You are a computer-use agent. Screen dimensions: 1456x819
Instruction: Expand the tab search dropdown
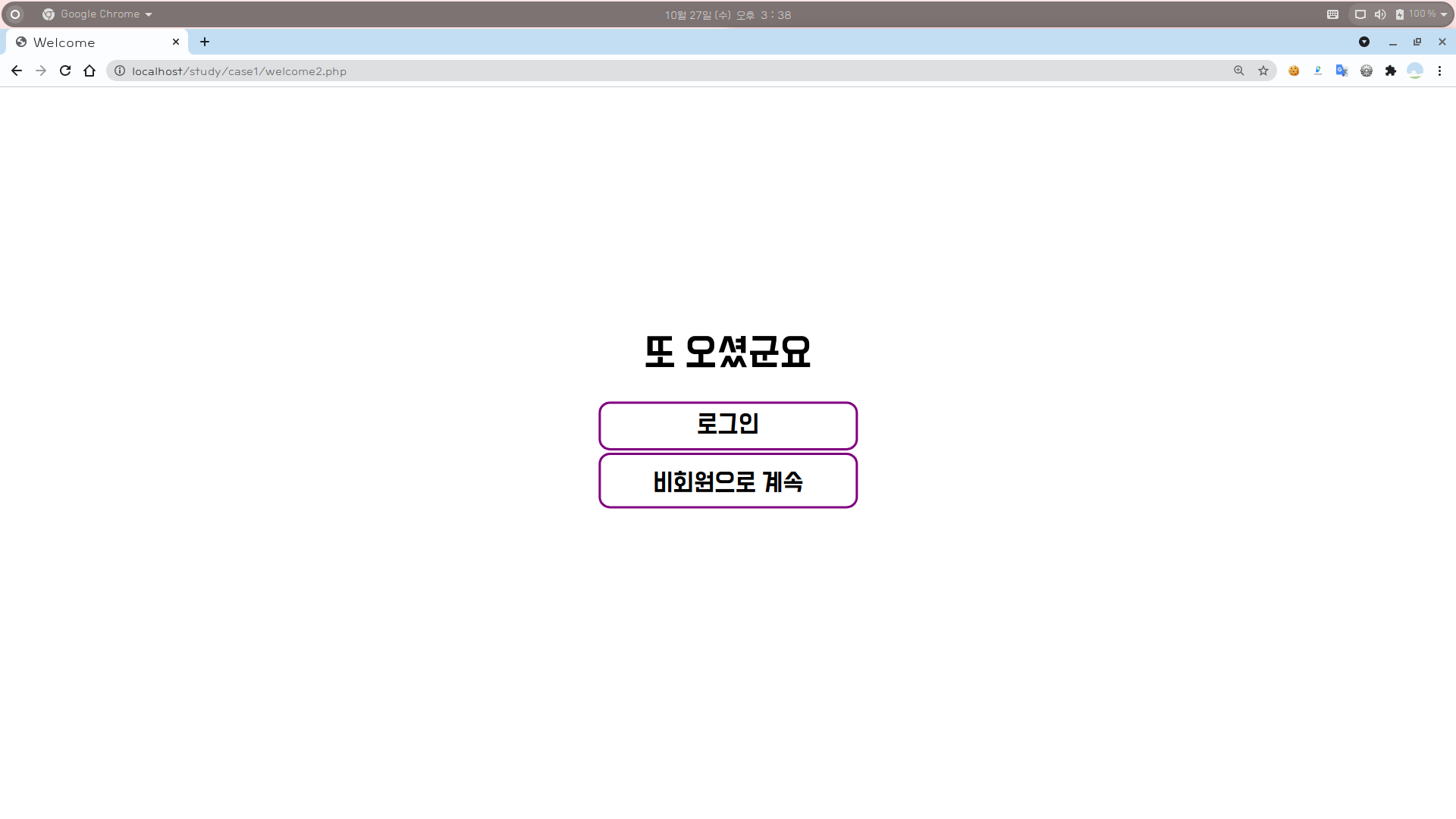click(1363, 42)
